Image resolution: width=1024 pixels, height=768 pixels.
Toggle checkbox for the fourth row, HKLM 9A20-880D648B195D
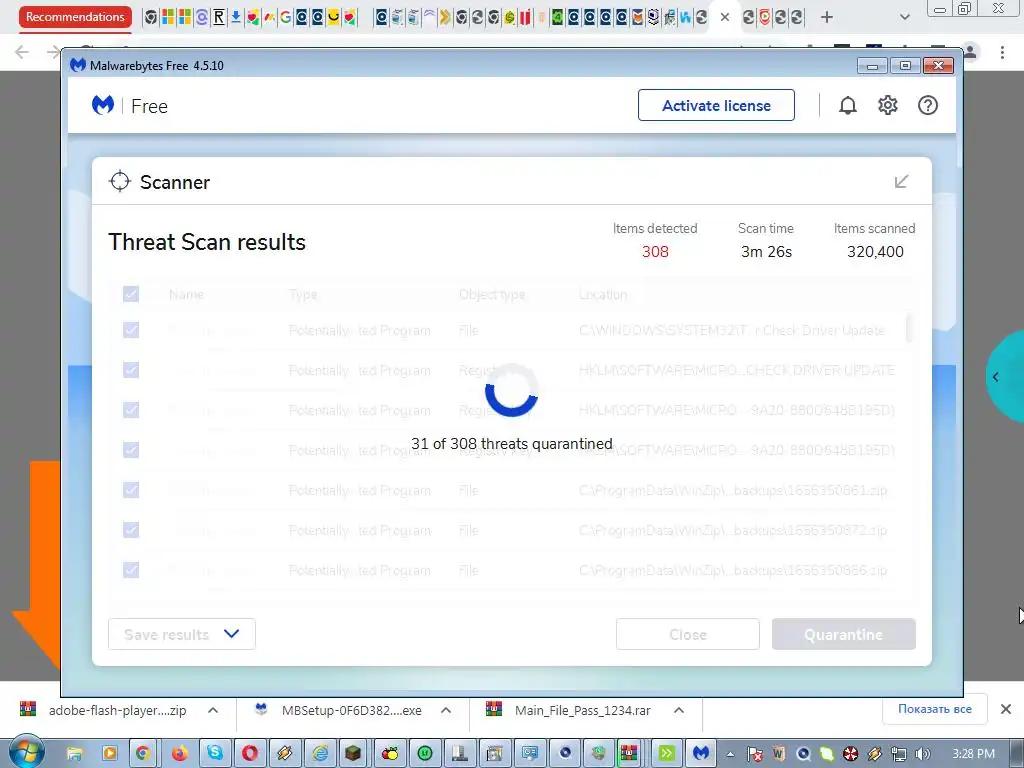click(x=131, y=450)
